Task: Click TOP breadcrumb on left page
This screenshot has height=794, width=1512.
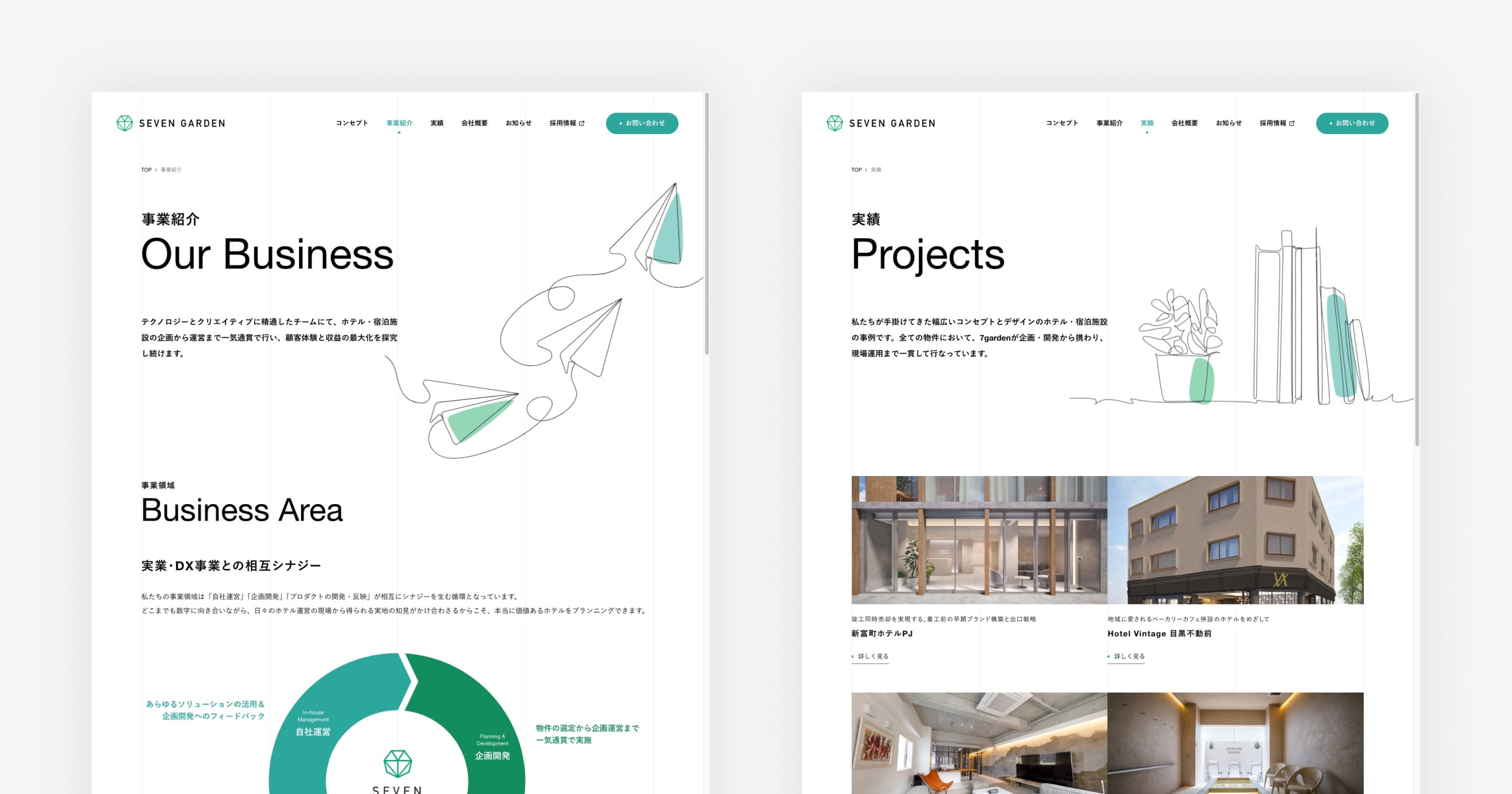Action: tap(146, 170)
